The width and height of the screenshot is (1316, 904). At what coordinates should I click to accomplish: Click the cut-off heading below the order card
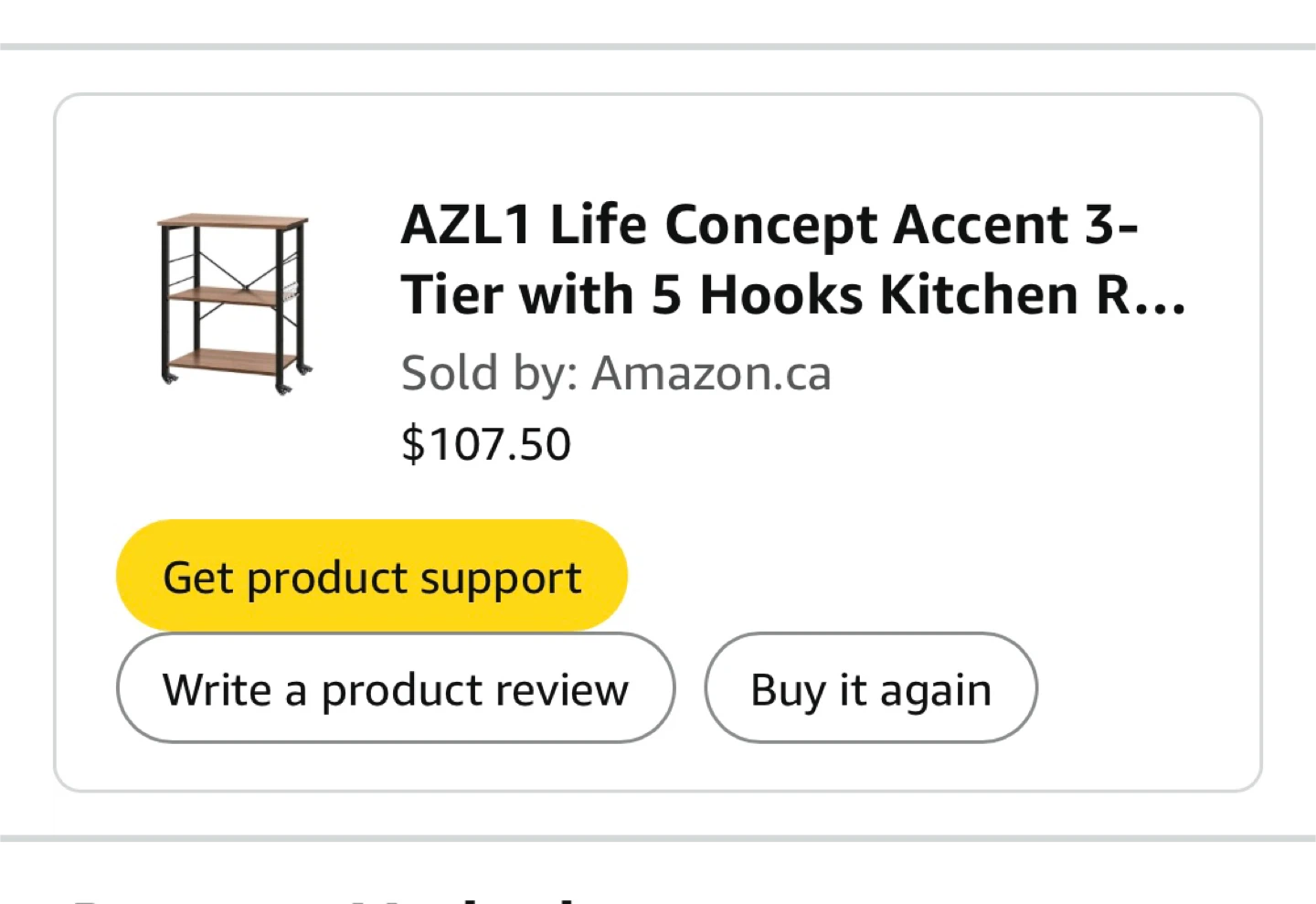pos(329,898)
